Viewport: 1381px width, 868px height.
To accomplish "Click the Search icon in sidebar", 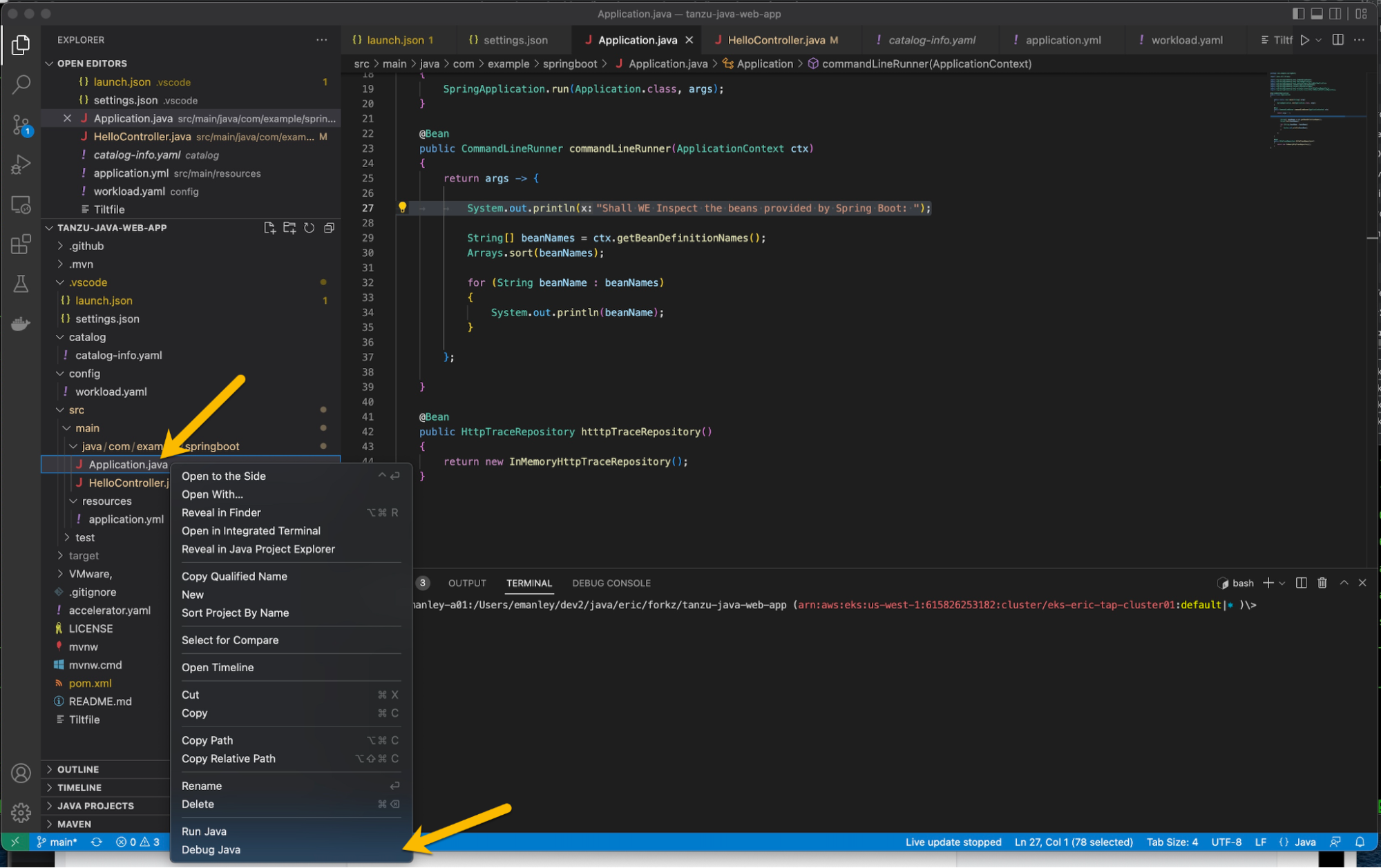I will point(21,85).
